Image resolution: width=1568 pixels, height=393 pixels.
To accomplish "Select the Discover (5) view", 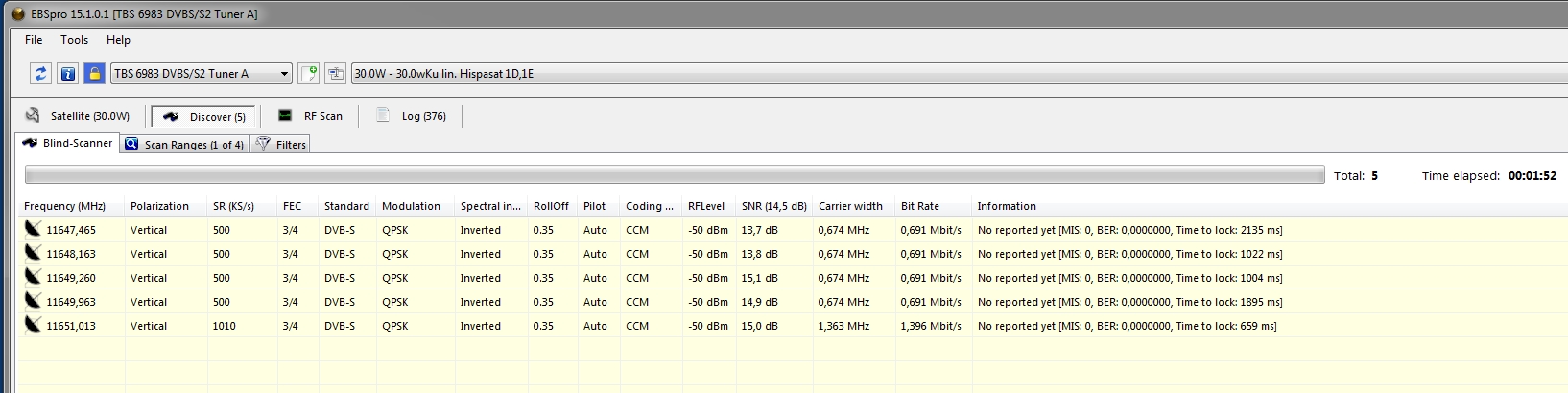I will point(203,117).
